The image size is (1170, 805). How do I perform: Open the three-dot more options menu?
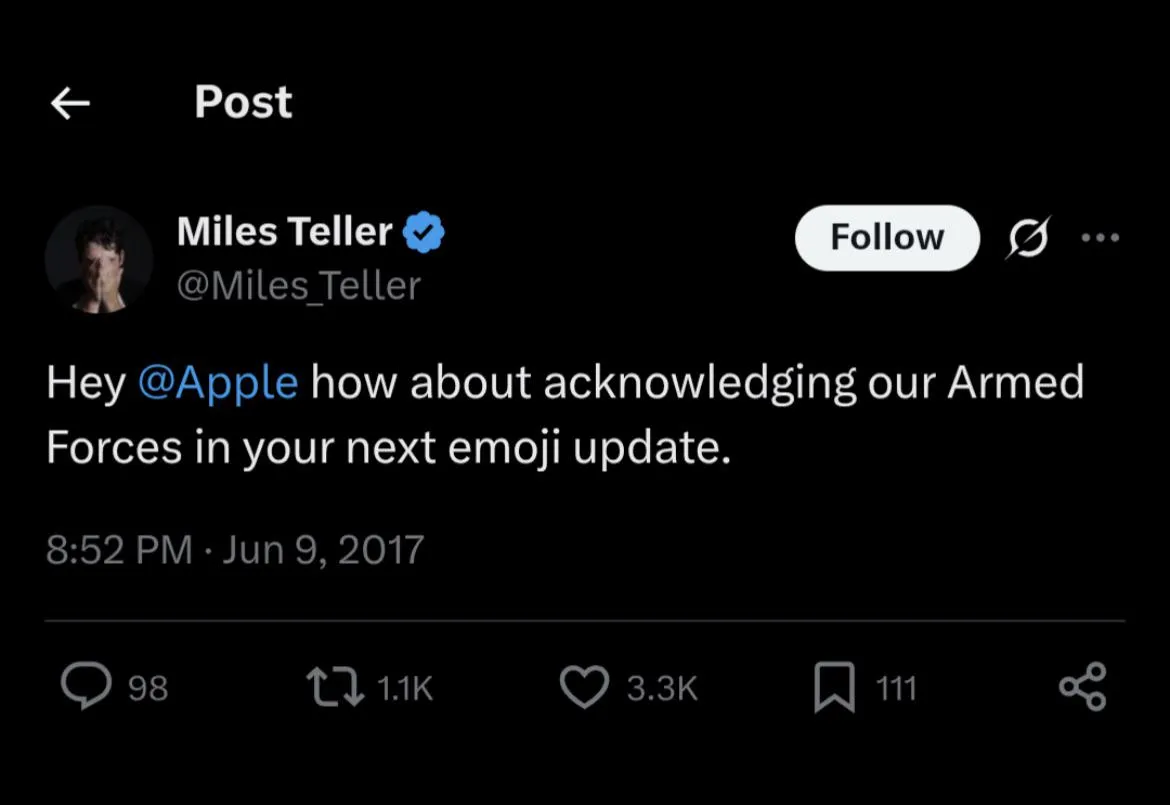tap(1100, 238)
